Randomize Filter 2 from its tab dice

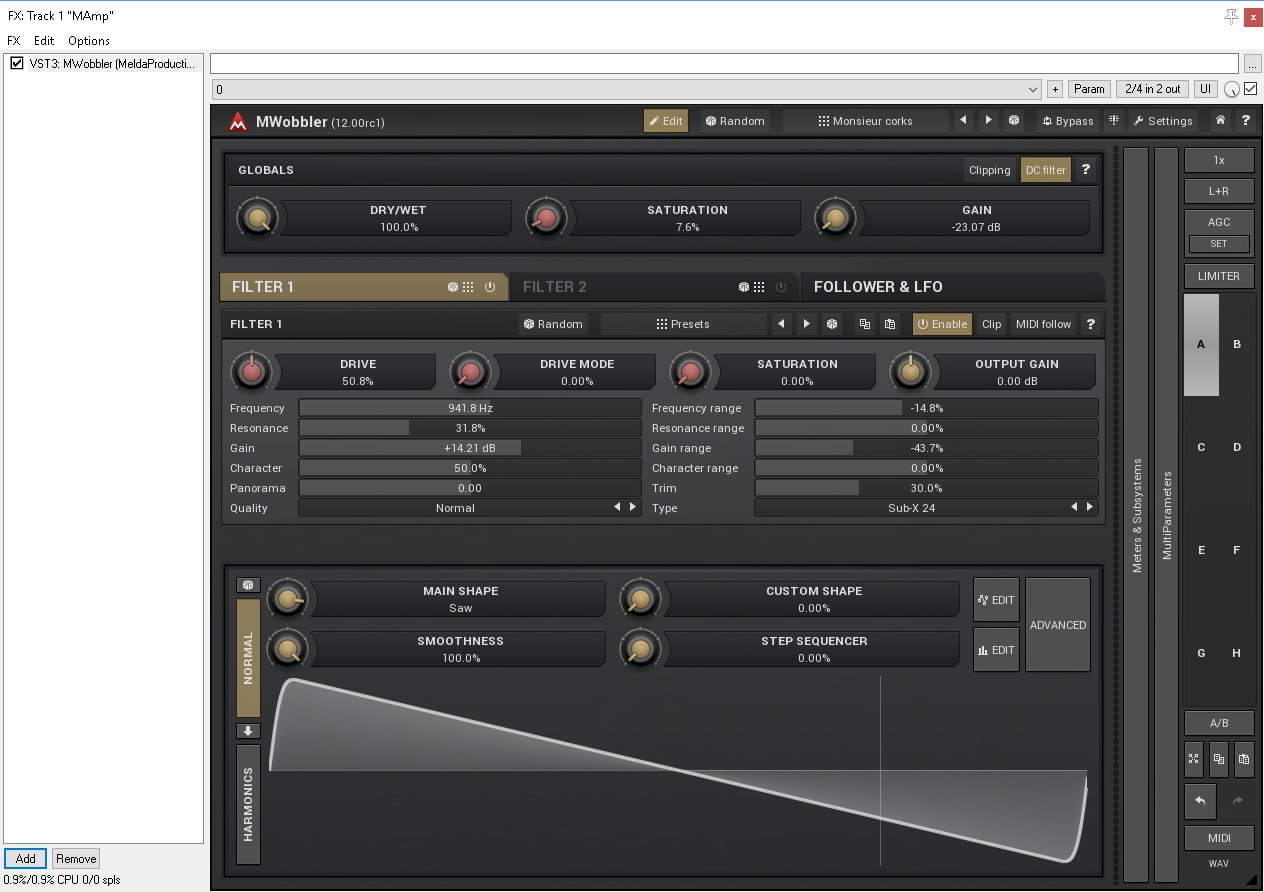(x=744, y=287)
